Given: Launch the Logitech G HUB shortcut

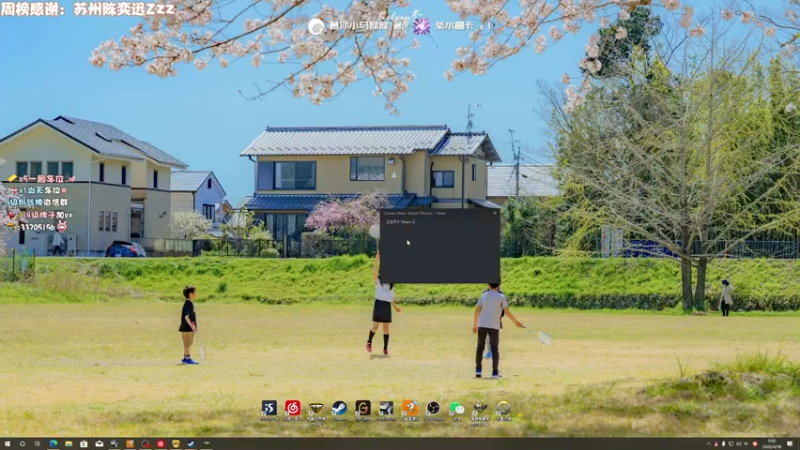Looking at the screenshot, I should pos(363,409).
